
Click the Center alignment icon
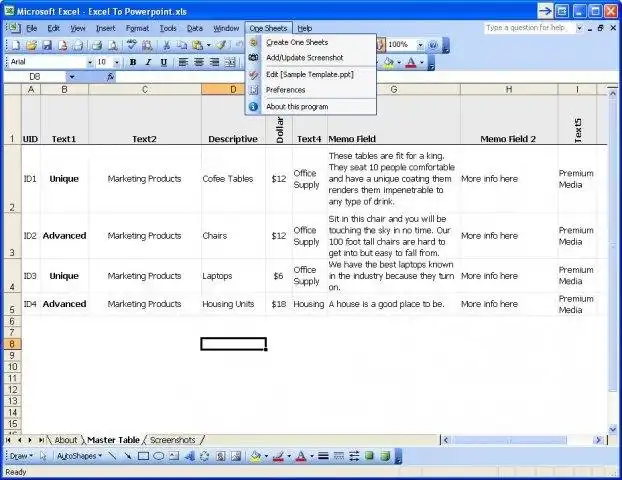click(199, 62)
